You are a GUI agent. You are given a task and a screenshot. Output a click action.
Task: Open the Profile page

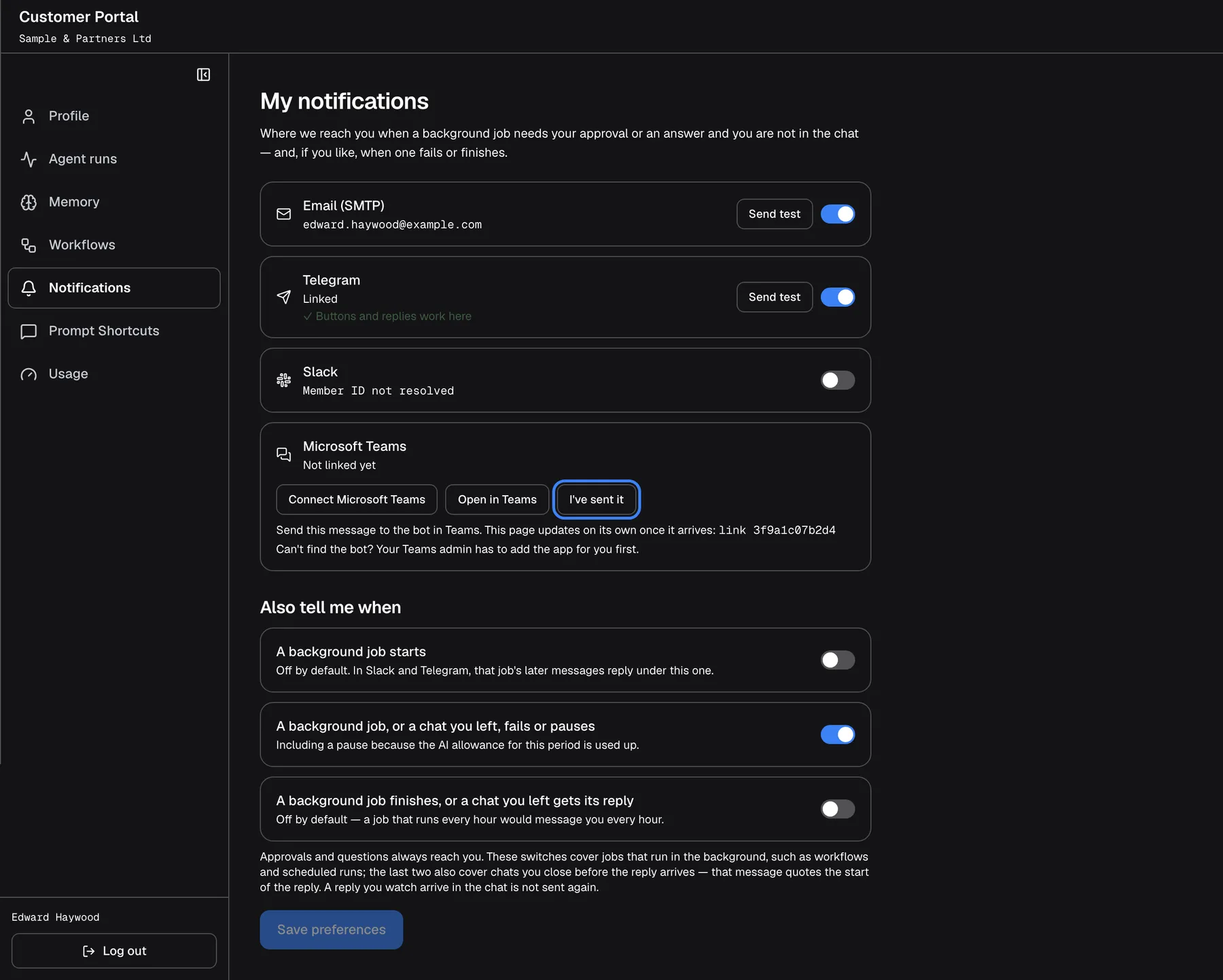(114, 116)
